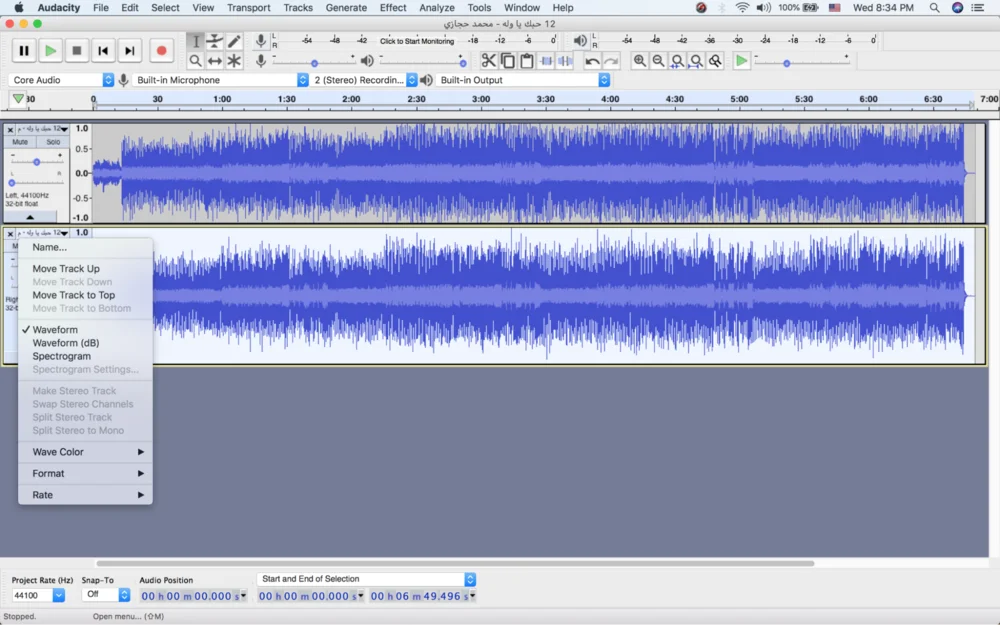Select the Selection (I-beam) tool
This screenshot has height=625, width=1000.
196,41
